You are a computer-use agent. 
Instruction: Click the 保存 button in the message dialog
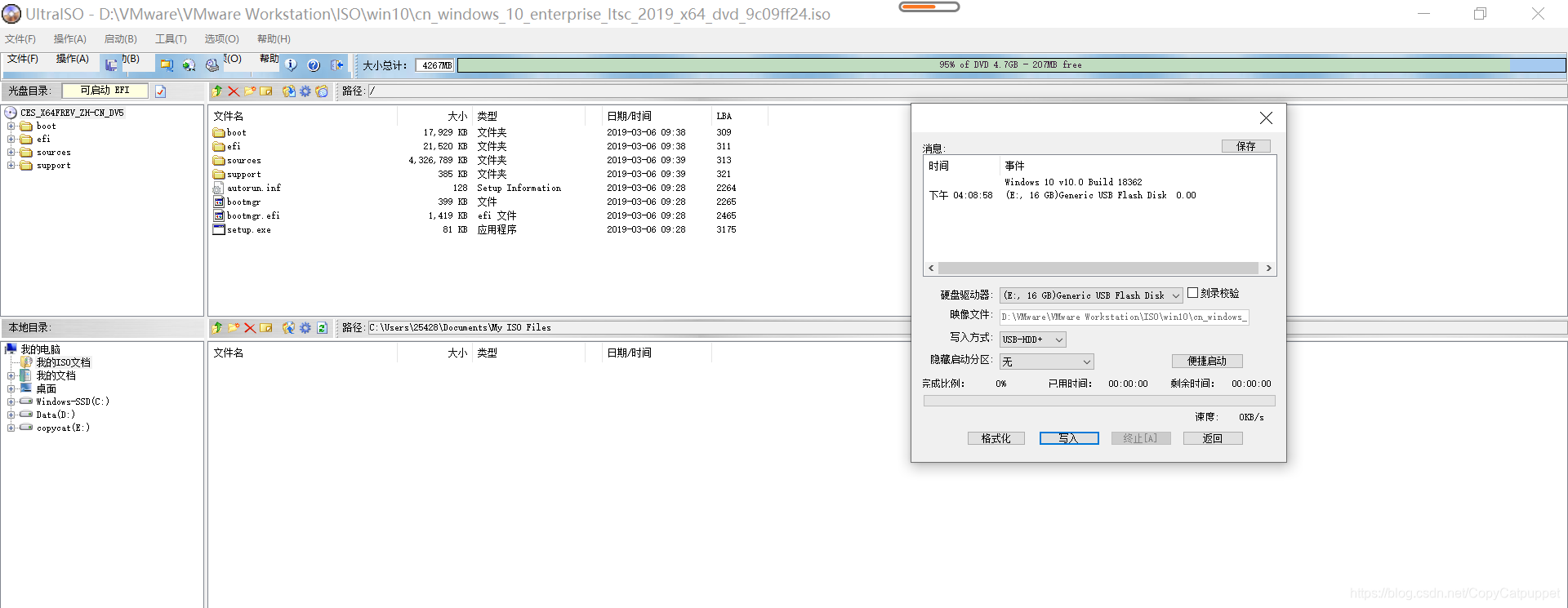(x=1245, y=146)
